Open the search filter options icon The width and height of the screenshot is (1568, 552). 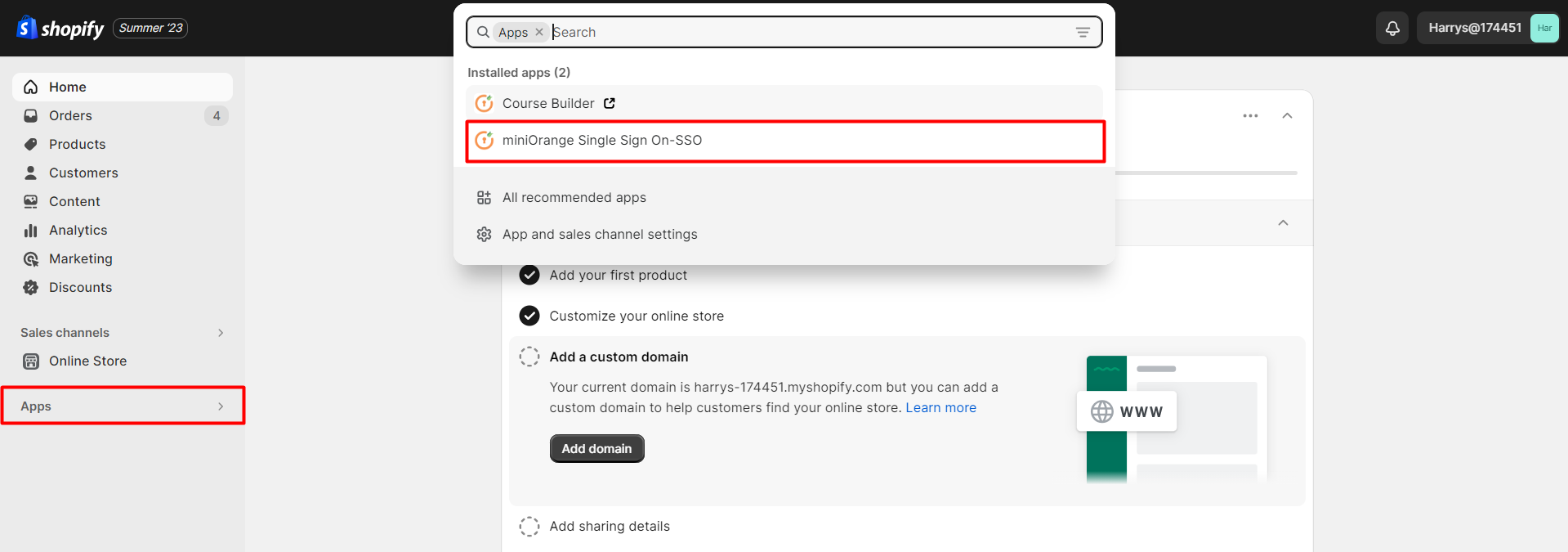1083,32
